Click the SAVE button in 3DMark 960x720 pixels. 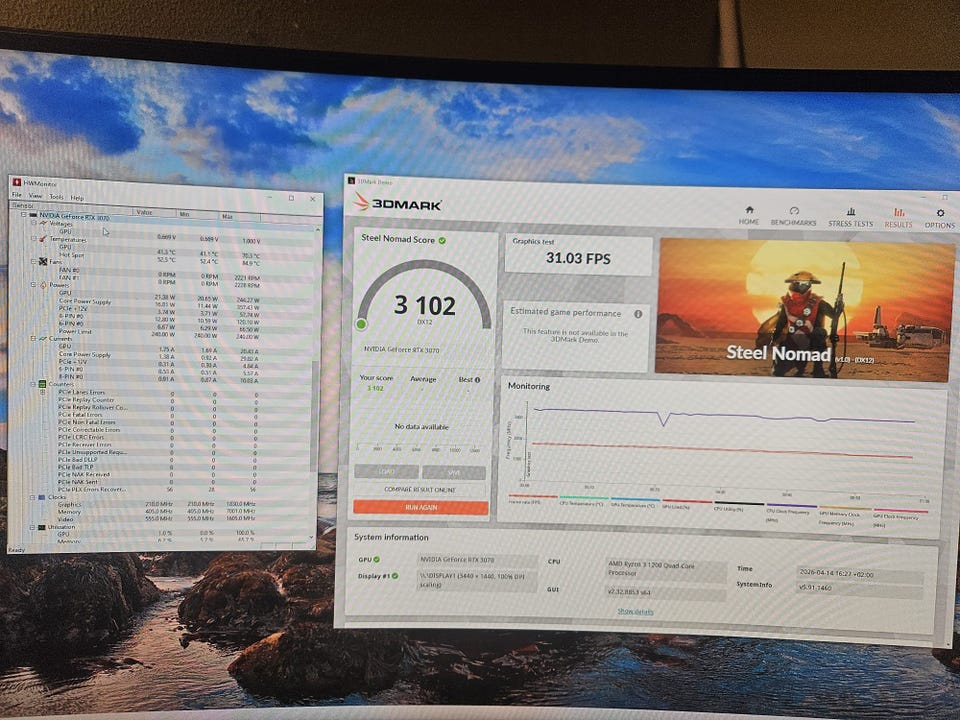point(454,473)
